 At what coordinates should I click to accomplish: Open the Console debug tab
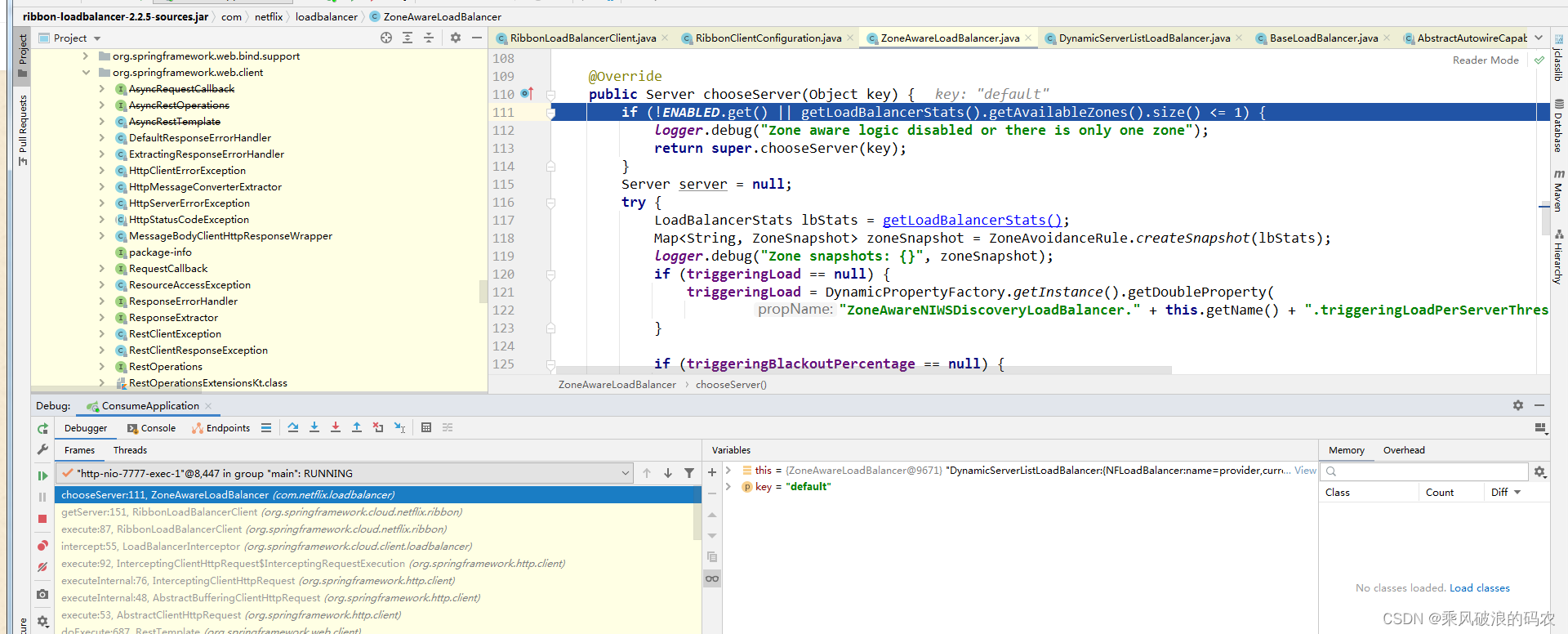point(151,428)
